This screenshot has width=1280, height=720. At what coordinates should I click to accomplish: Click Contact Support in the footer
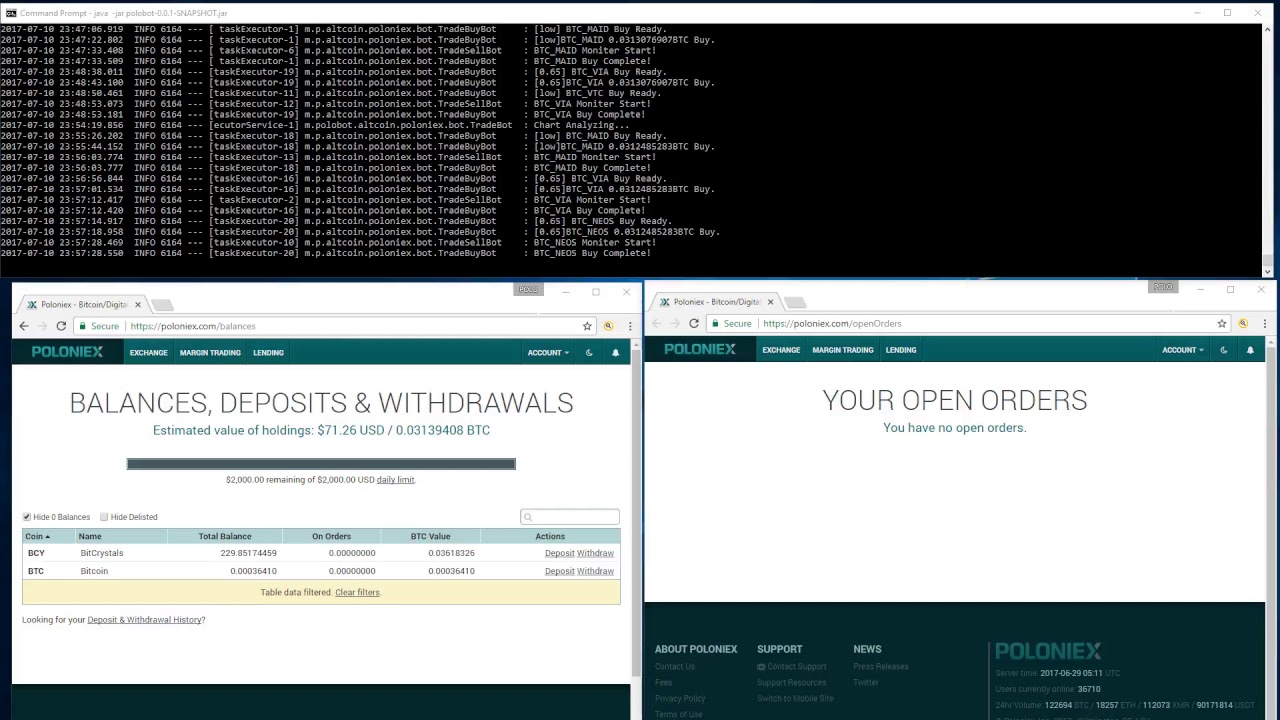click(792, 666)
